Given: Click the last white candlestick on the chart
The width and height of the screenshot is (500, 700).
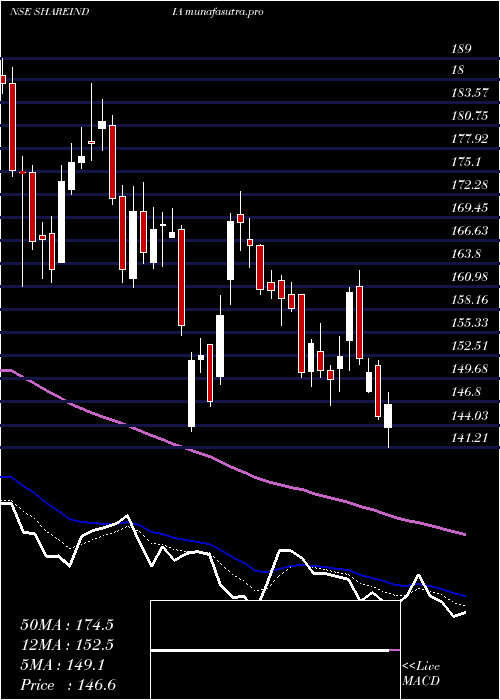Looking at the screenshot, I should tap(388, 416).
